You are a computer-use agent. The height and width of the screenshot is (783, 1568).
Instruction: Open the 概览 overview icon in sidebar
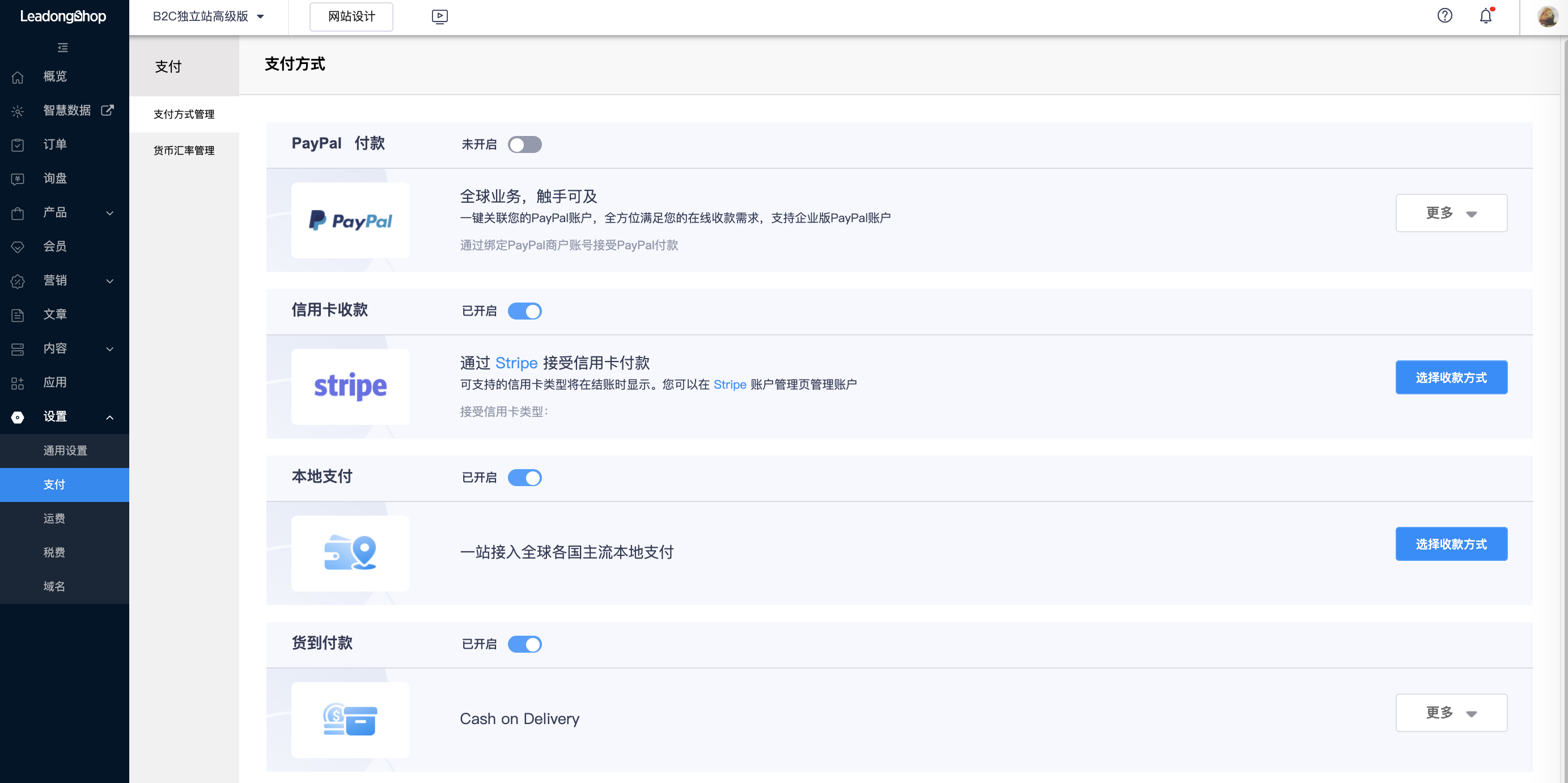tap(18, 76)
